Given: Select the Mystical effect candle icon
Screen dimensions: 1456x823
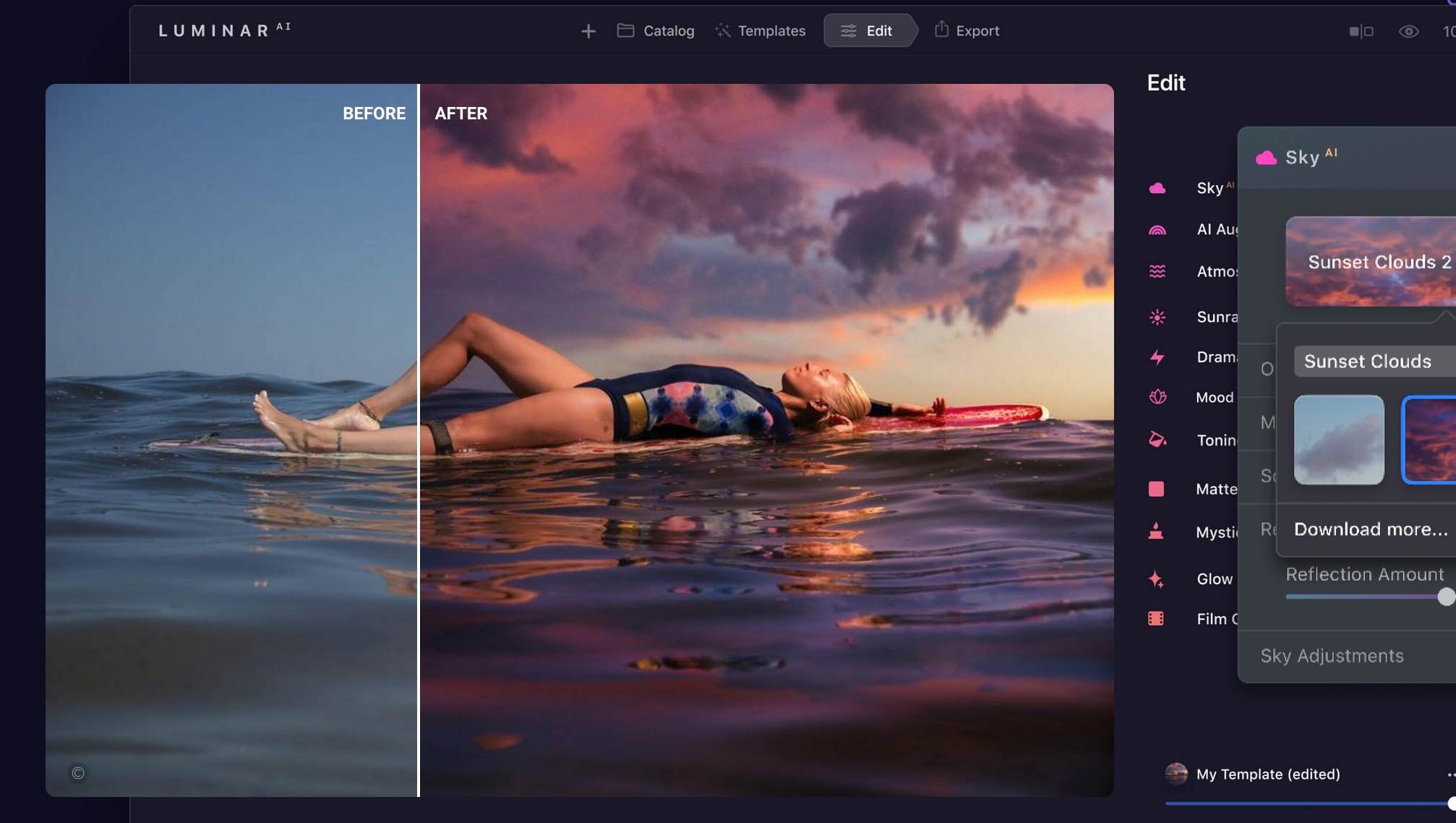Looking at the screenshot, I should tap(1157, 532).
